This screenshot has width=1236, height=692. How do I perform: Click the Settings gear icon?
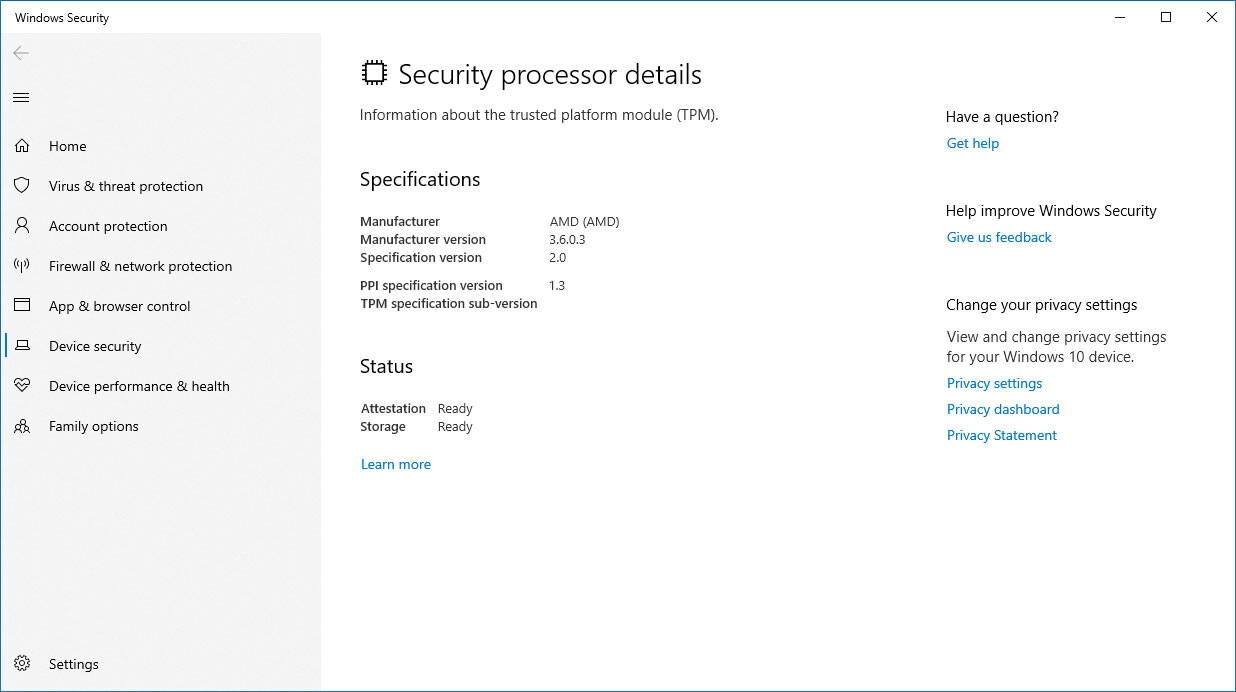click(x=21, y=664)
